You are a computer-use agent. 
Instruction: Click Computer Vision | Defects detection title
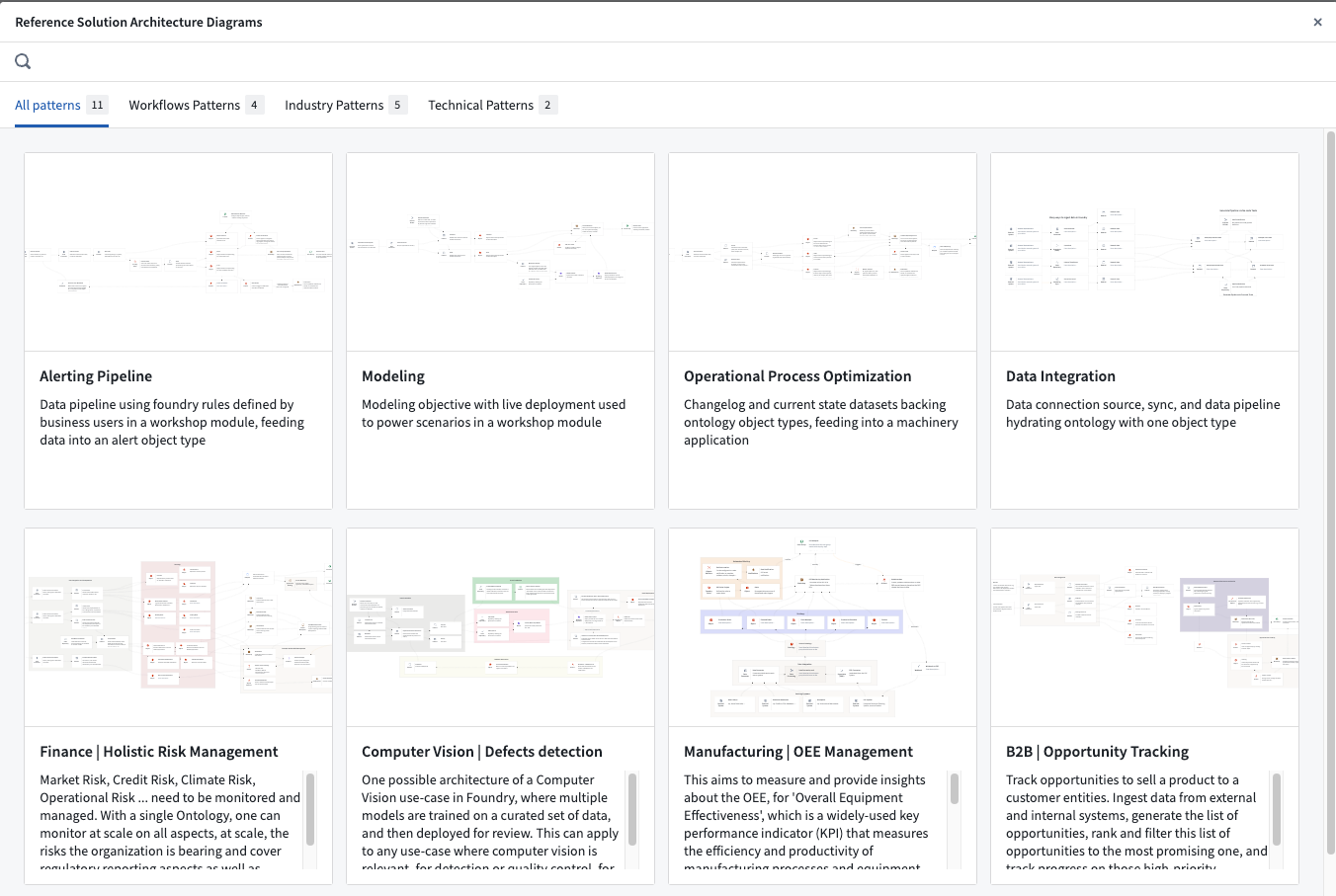(x=482, y=752)
